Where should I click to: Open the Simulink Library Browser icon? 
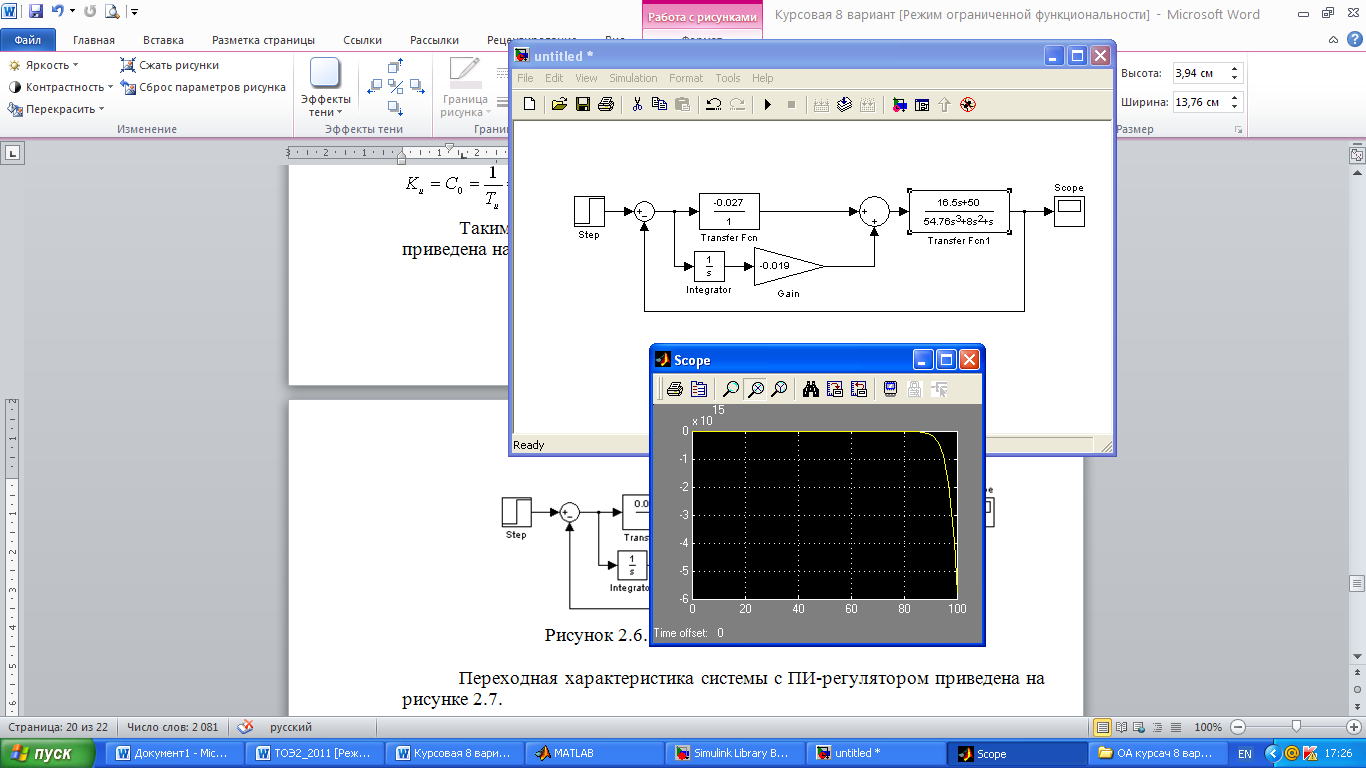coord(899,104)
